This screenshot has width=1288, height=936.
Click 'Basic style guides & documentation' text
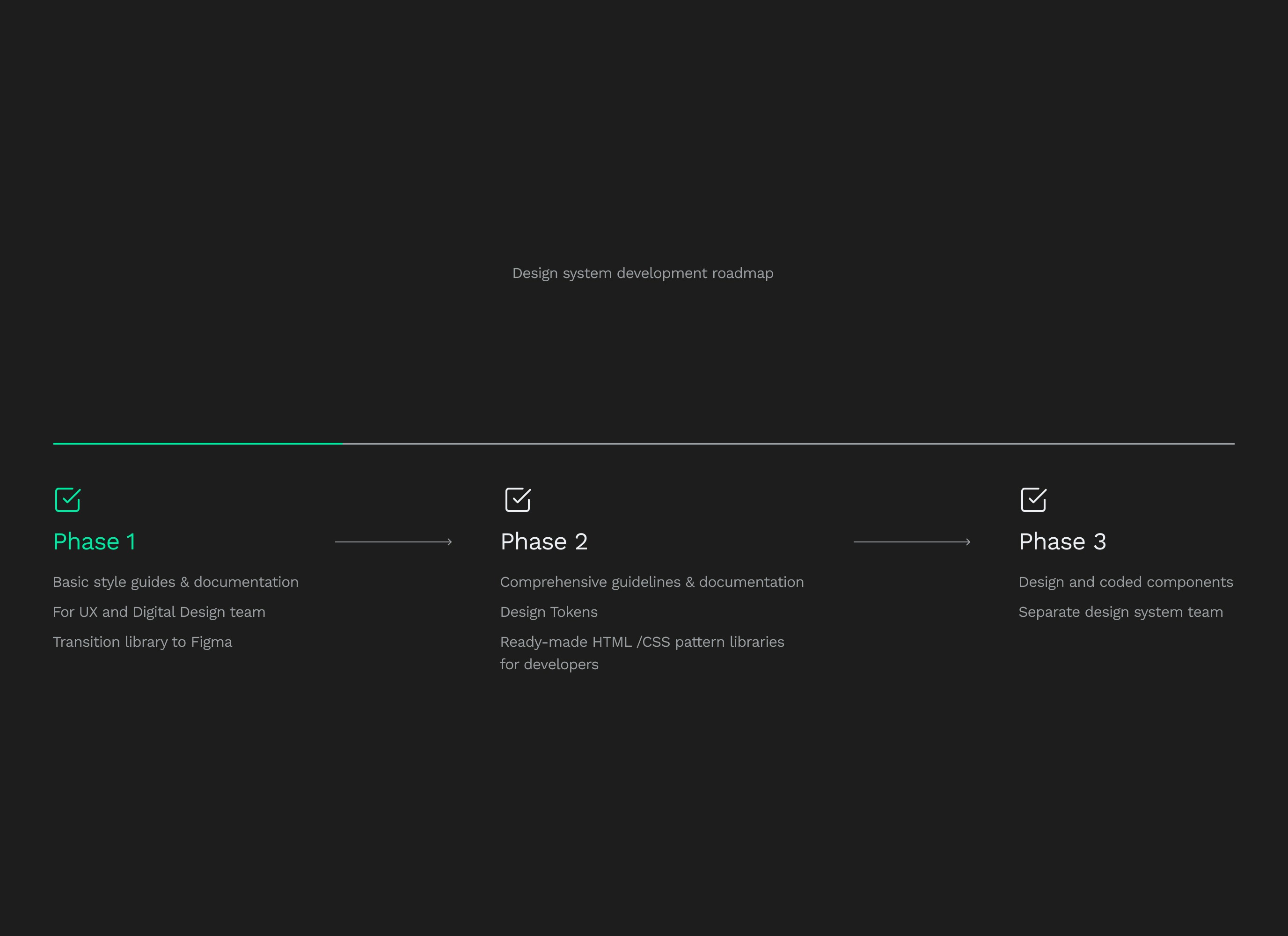coord(176,582)
